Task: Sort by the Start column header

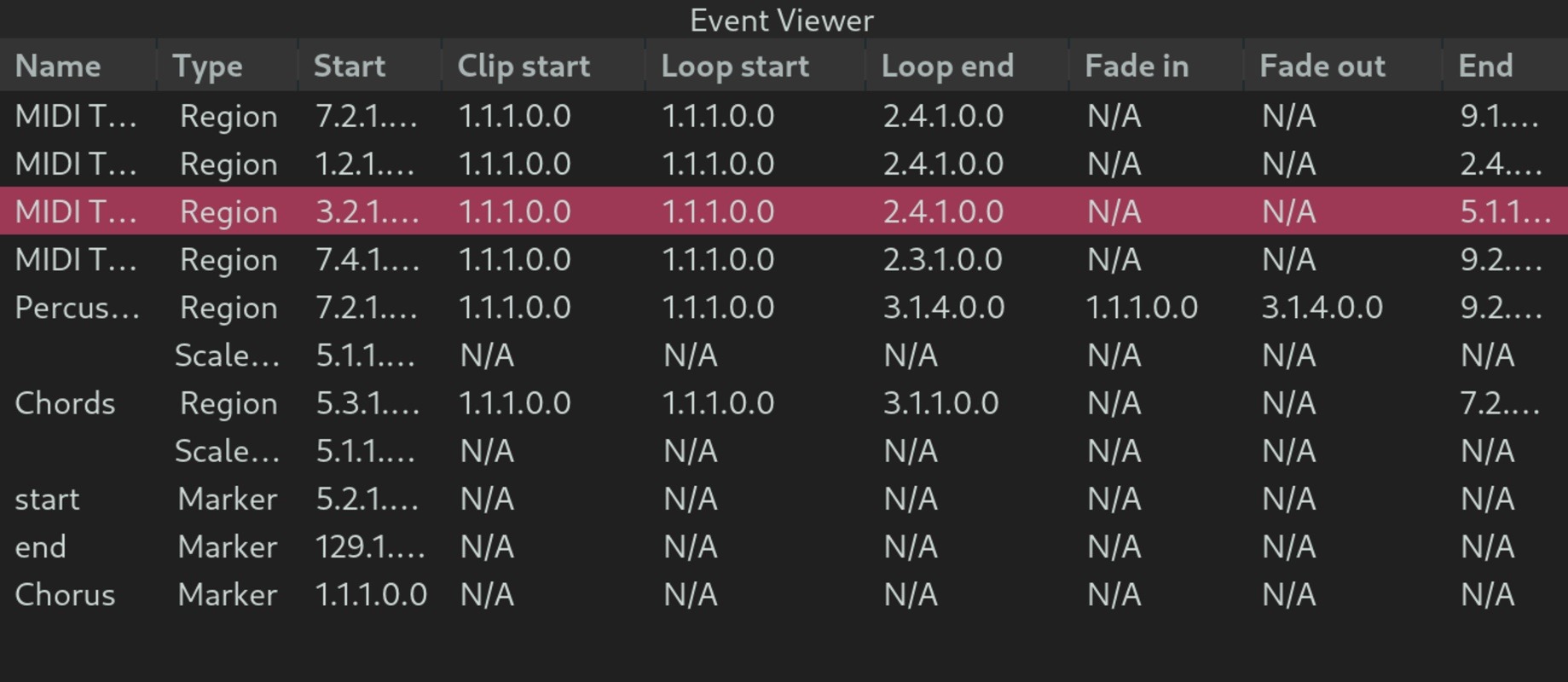Action: click(x=370, y=66)
